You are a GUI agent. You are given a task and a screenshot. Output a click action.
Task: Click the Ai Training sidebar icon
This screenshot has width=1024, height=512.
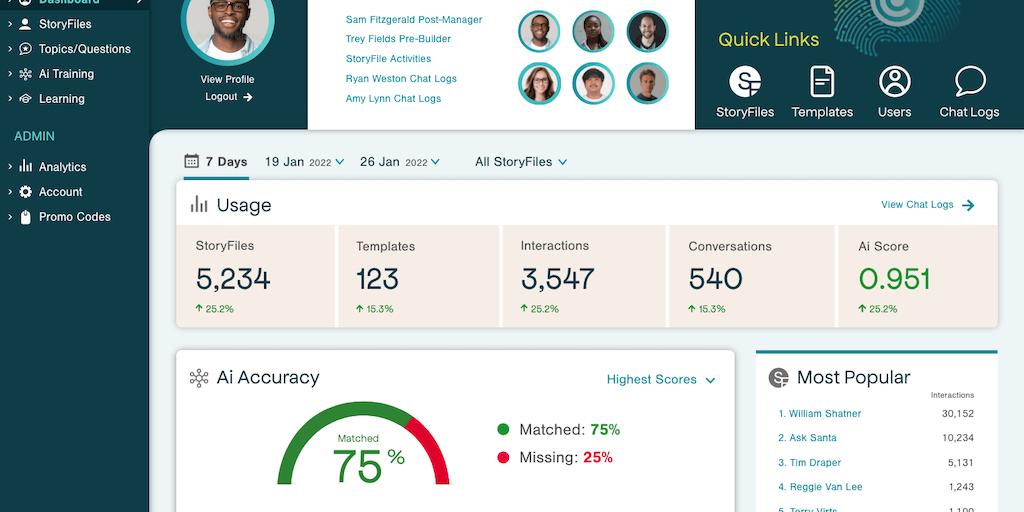pyautogui.click(x=25, y=74)
